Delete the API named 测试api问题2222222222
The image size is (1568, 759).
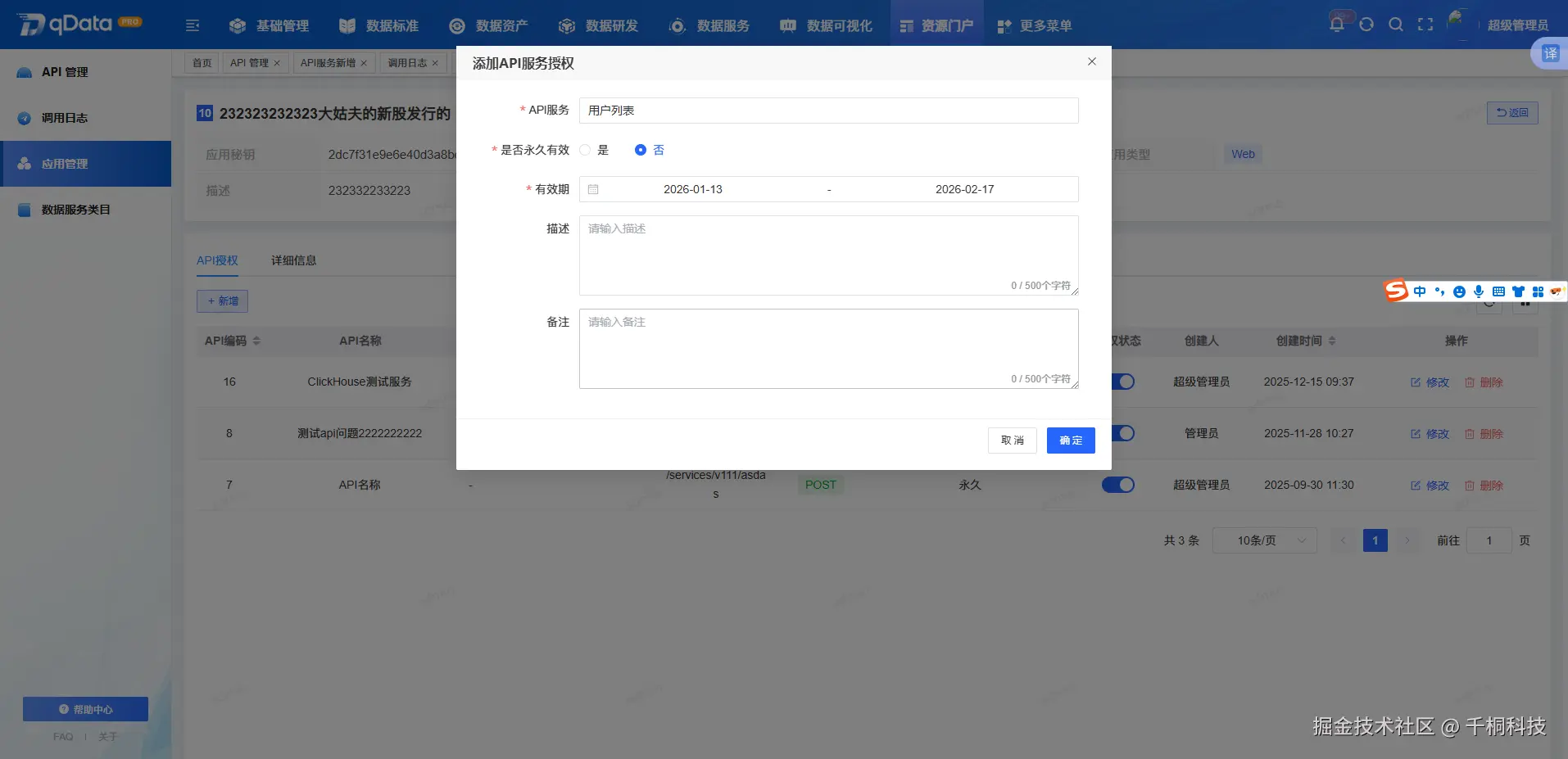[x=1491, y=434]
